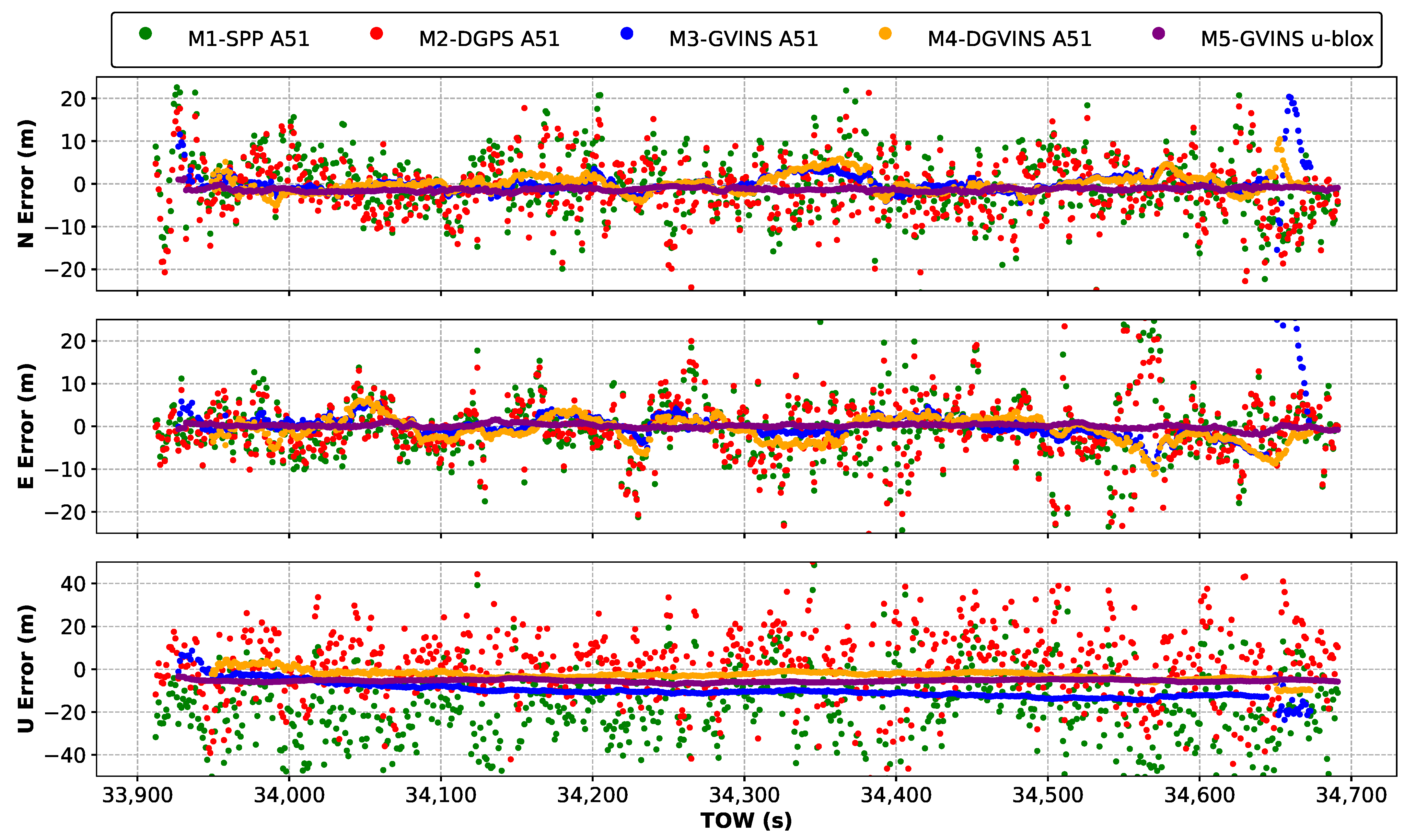This screenshot has height=840, width=1416.
Task: Select the M1-SPP A51 legend label
Action: click(249, 39)
